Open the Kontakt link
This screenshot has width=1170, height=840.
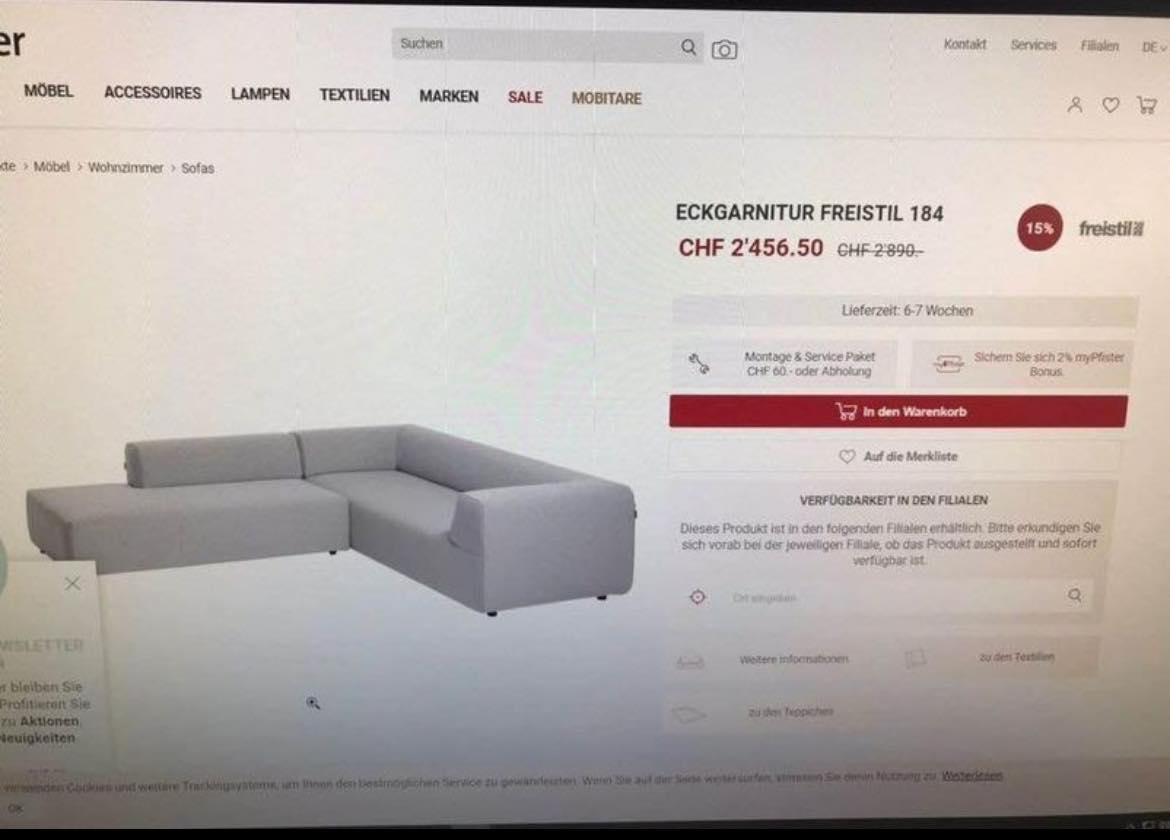tap(965, 45)
